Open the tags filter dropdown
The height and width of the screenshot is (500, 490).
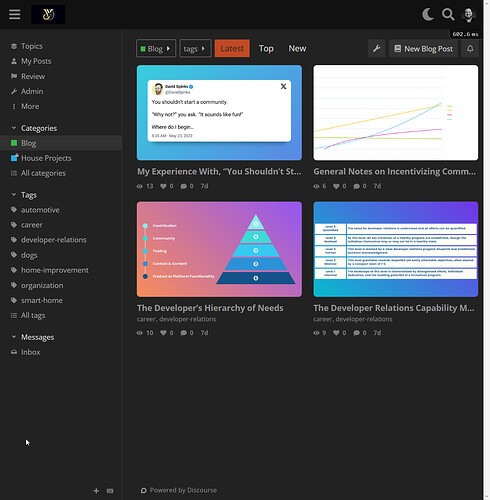pos(195,48)
